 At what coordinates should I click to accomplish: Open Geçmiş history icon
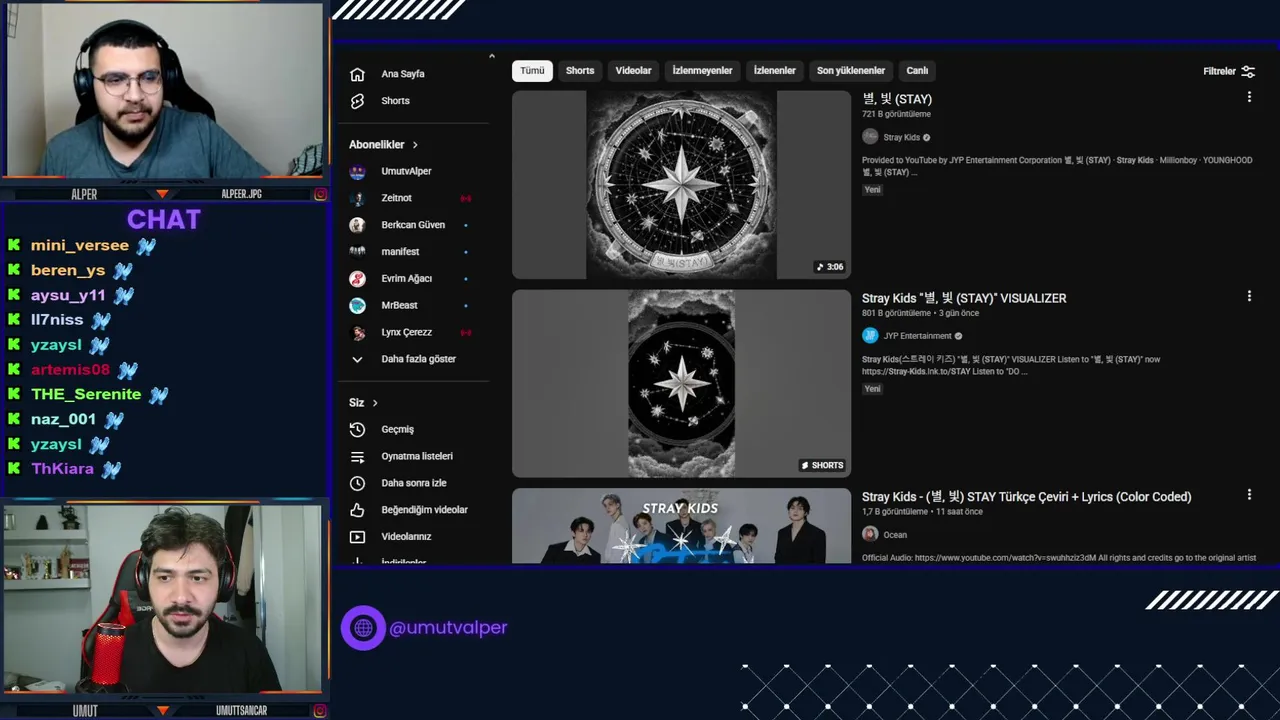[357, 429]
